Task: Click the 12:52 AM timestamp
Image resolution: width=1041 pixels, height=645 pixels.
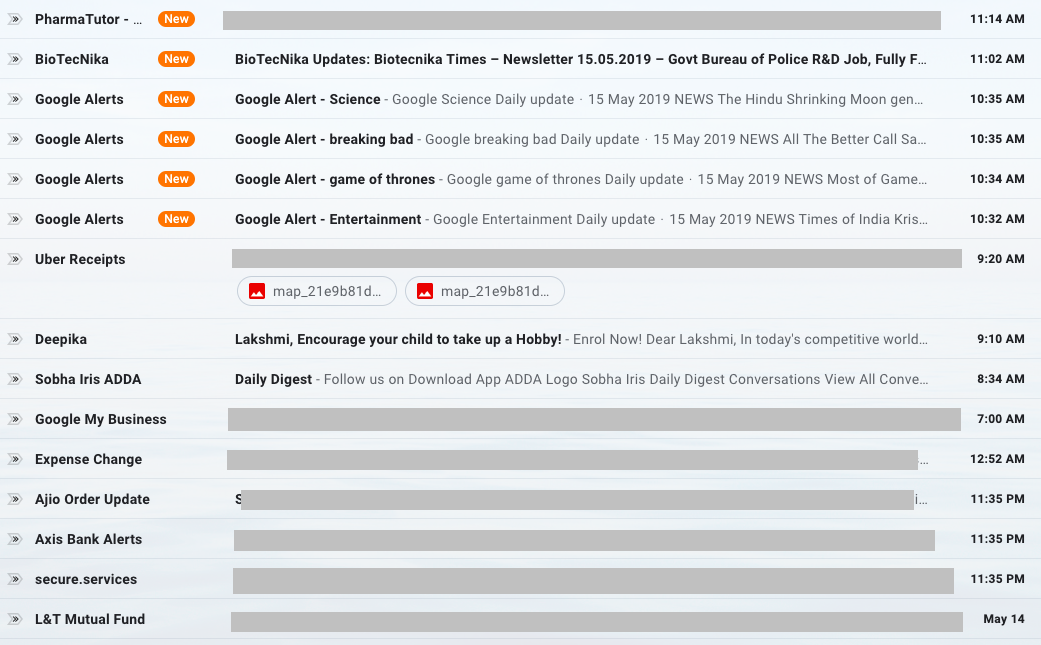Action: pos(997,459)
